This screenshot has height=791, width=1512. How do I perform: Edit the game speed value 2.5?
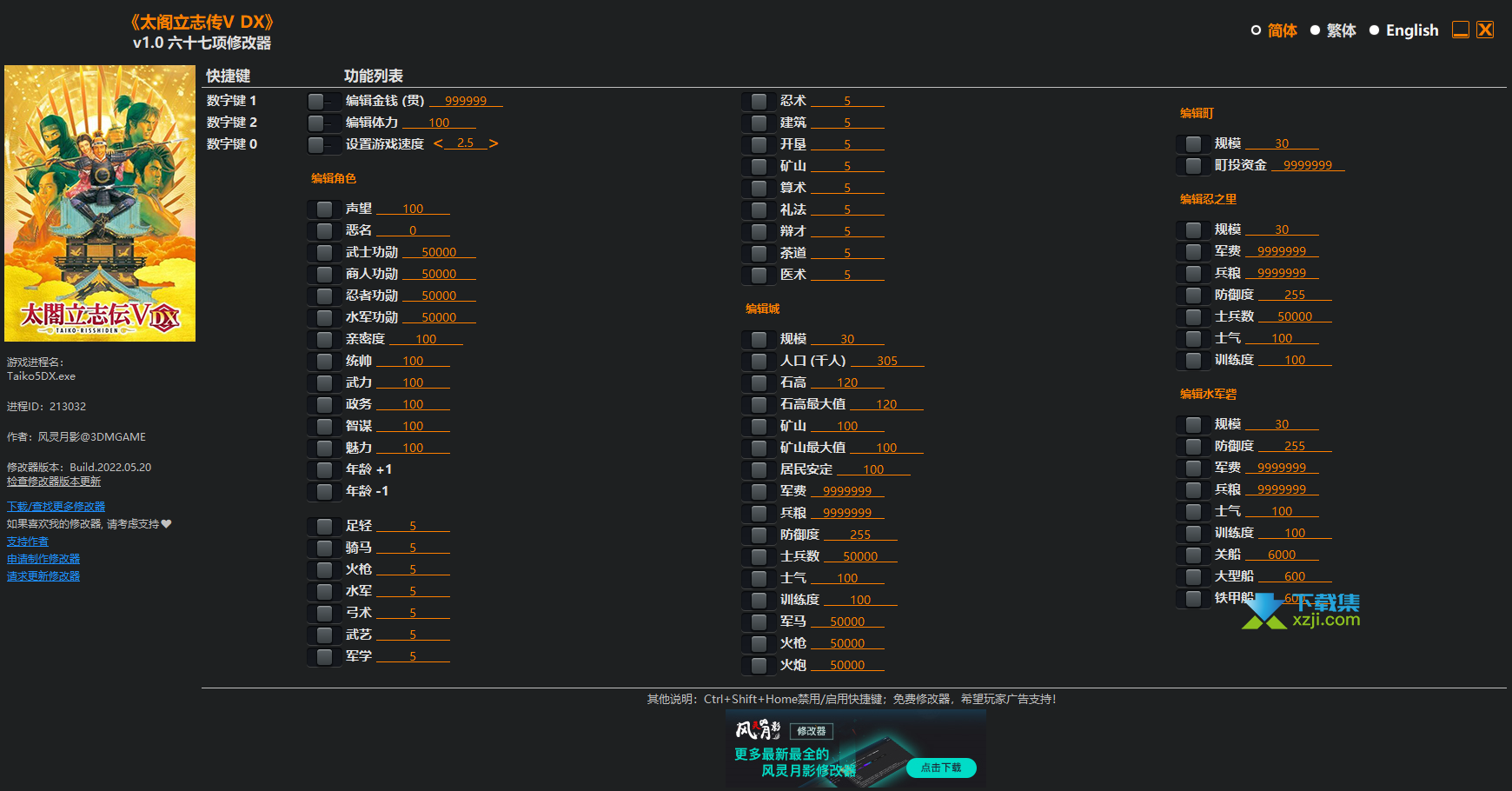click(x=466, y=143)
